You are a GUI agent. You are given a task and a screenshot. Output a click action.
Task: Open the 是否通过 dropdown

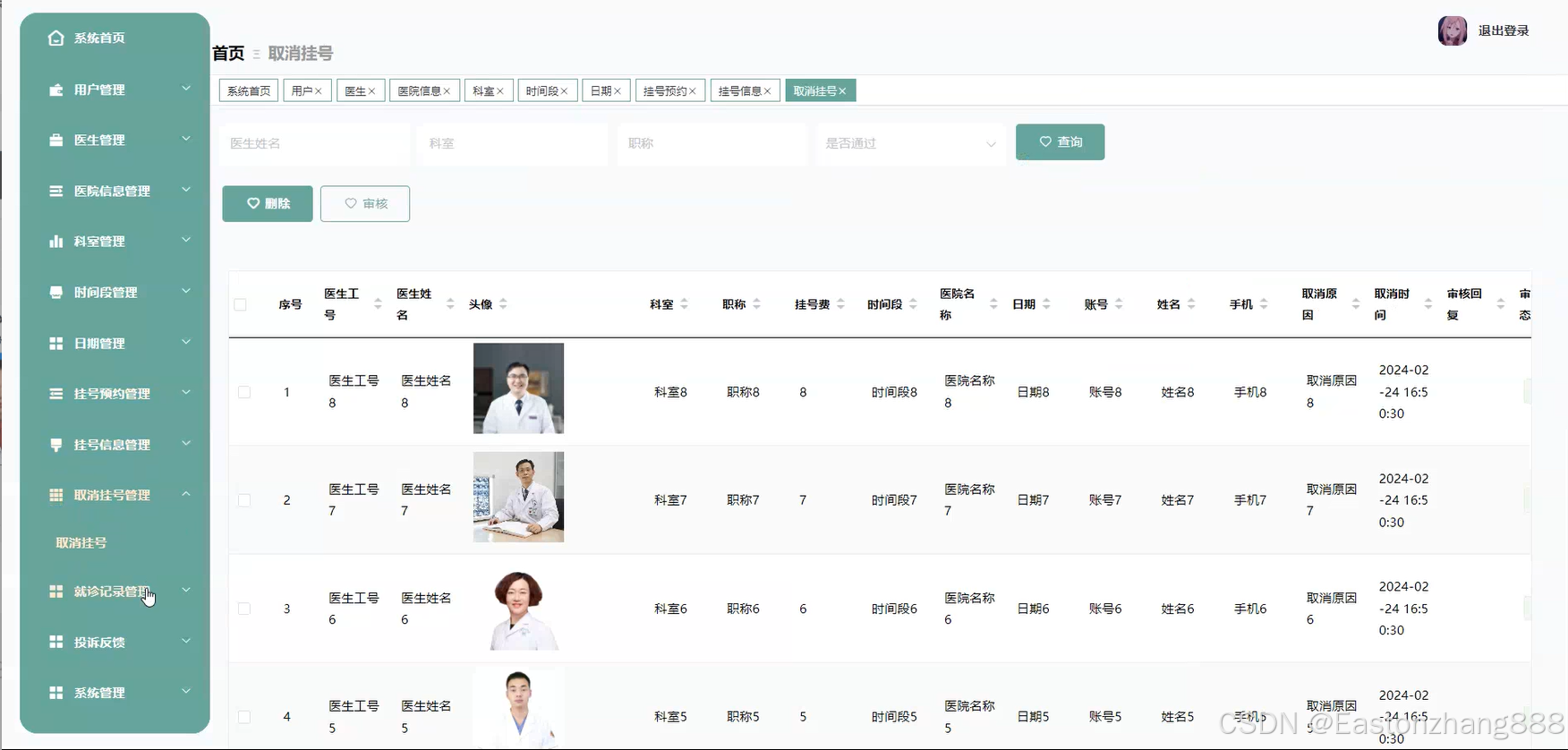coord(911,143)
